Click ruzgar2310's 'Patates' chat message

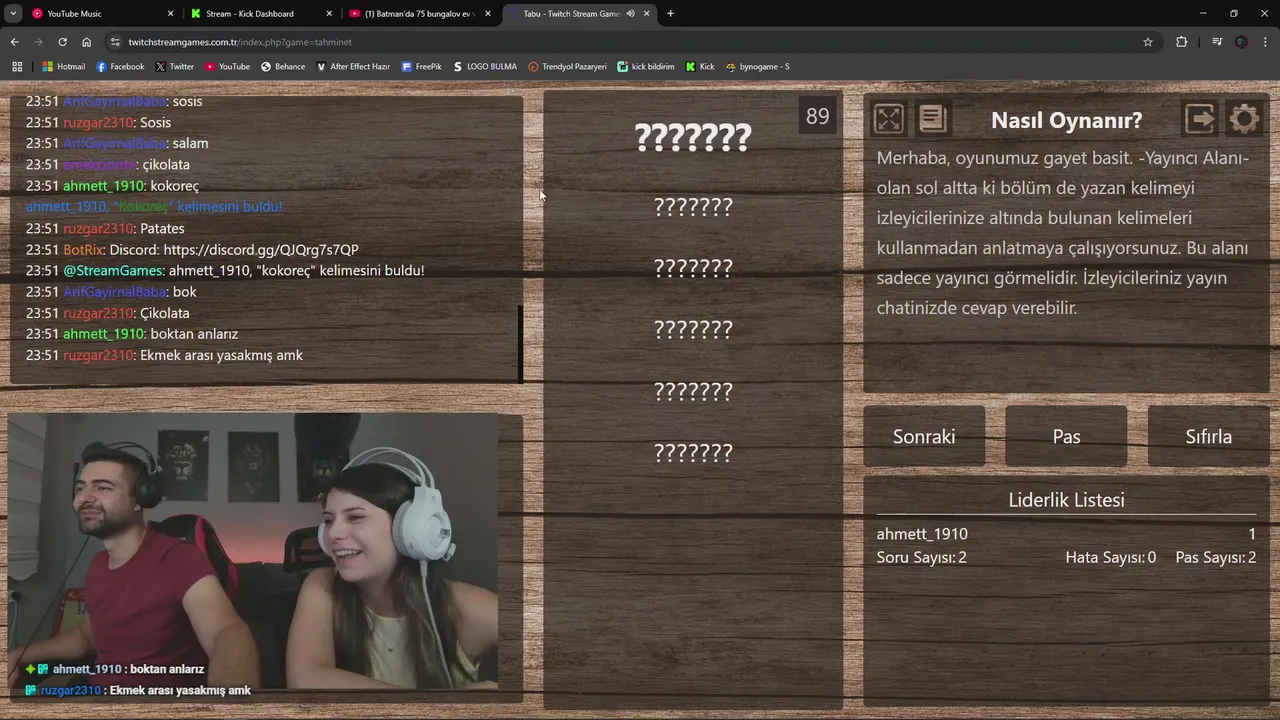tap(105, 228)
